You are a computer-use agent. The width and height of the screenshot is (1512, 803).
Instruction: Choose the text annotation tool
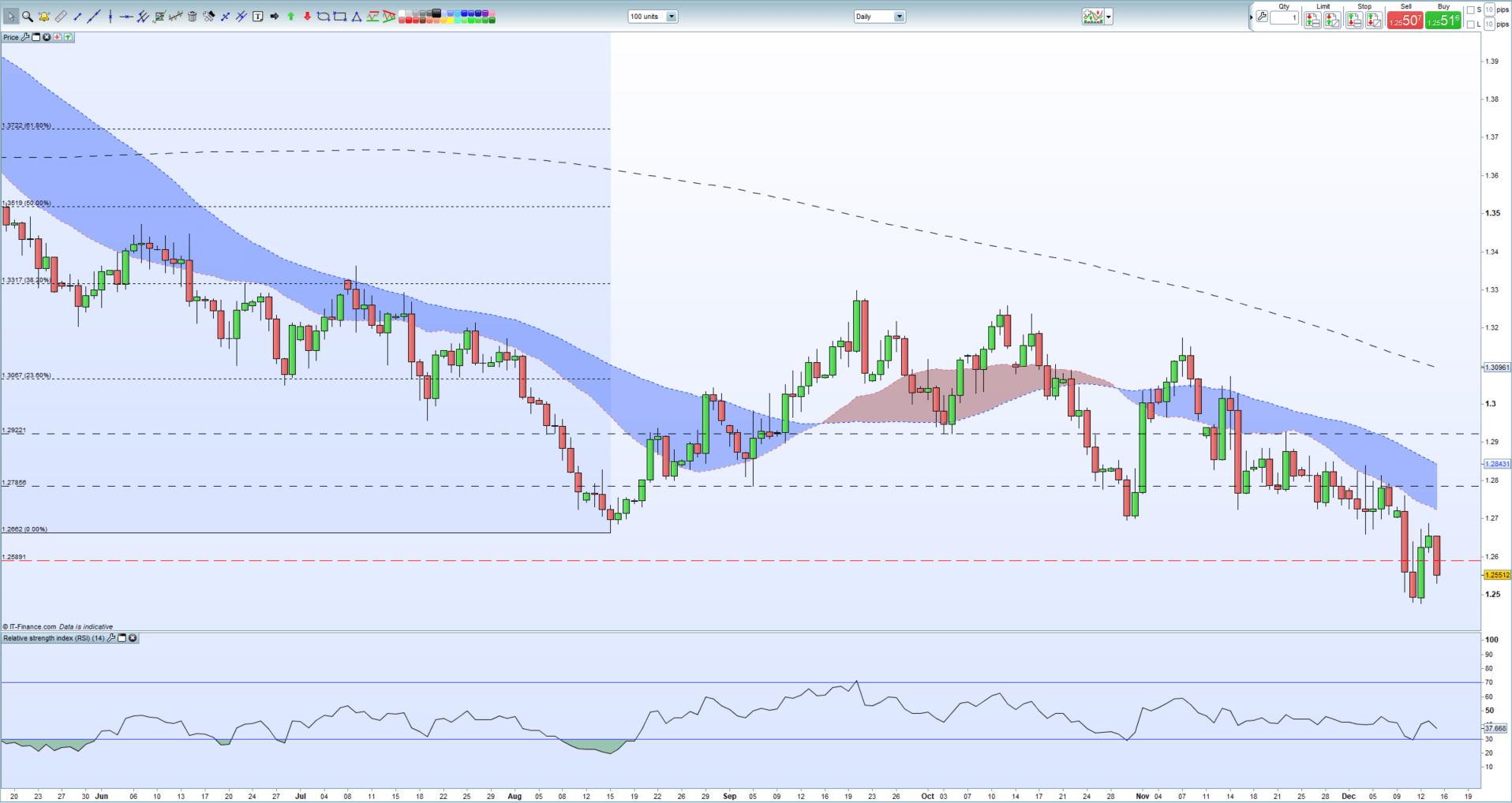(x=257, y=17)
